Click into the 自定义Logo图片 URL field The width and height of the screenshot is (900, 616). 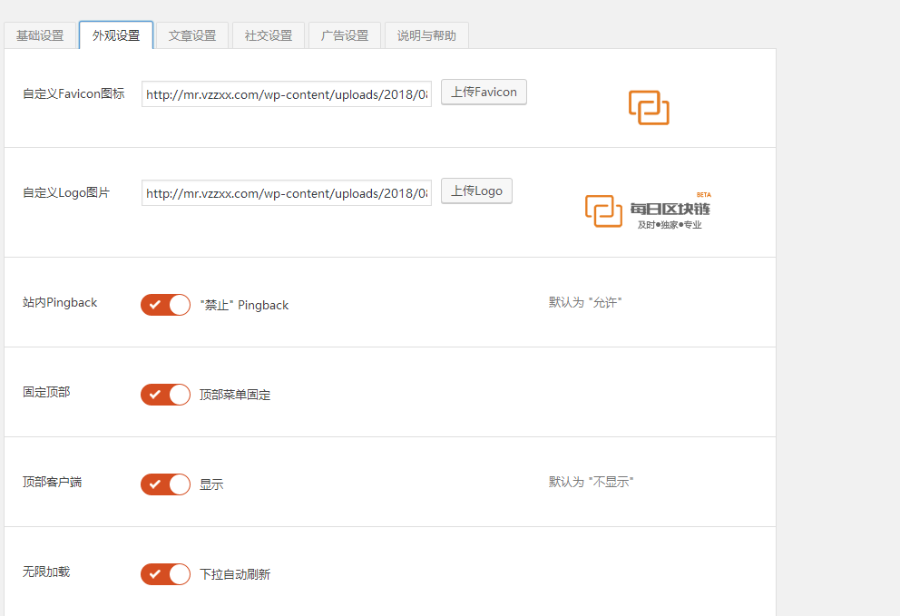(x=286, y=193)
